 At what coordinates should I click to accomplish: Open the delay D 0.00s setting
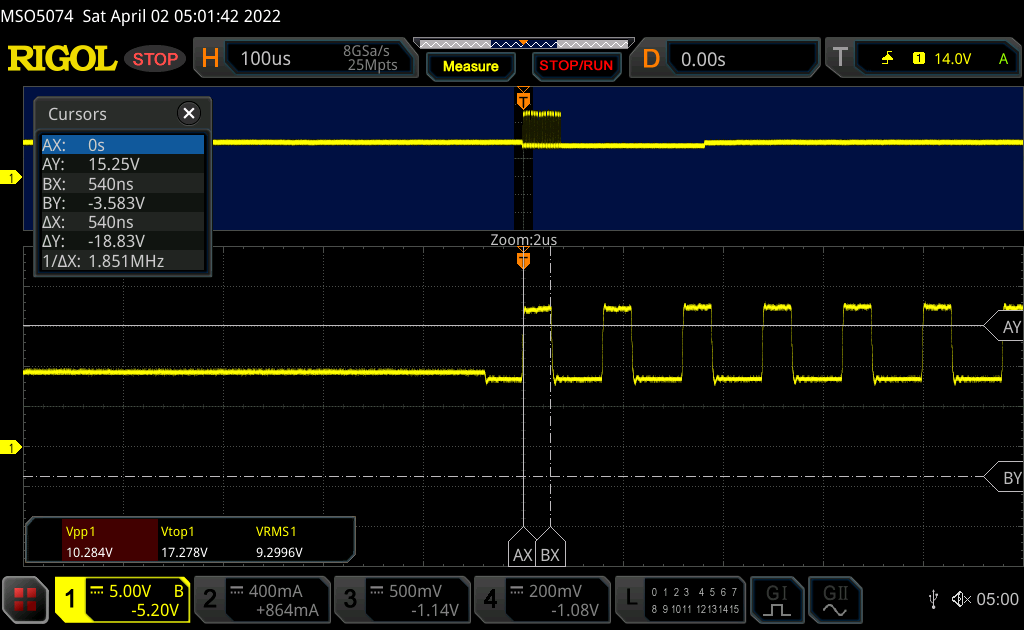725,59
